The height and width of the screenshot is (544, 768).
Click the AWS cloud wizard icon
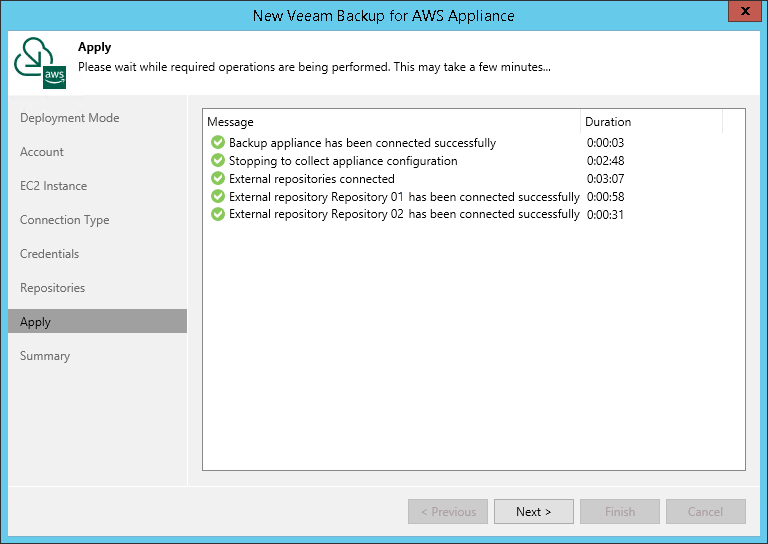[x=40, y=64]
